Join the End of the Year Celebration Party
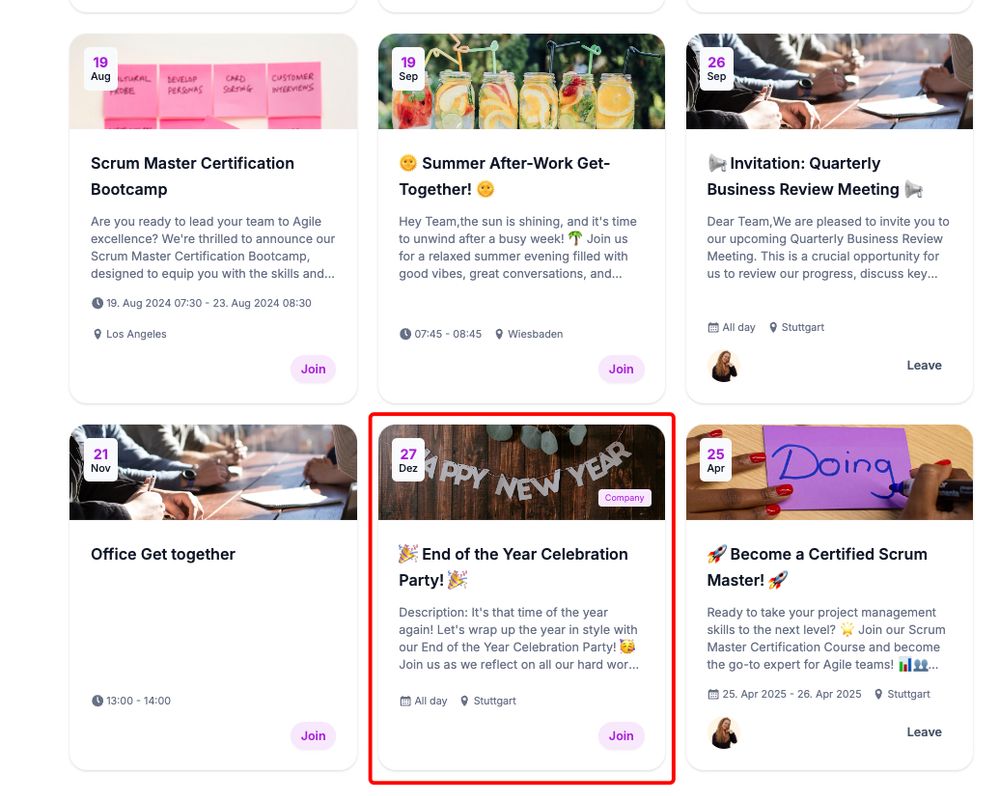 tap(621, 735)
